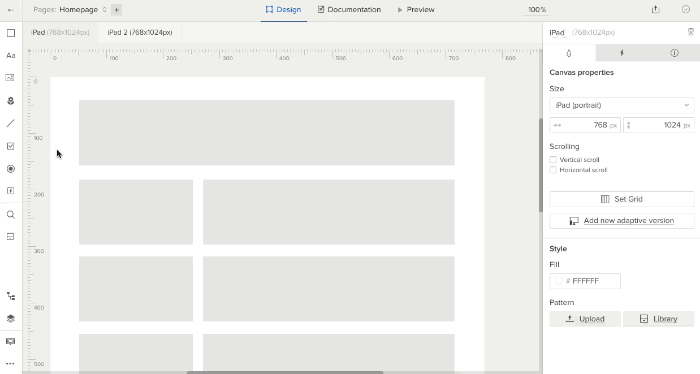Open the 100% zoom level control

tap(537, 10)
